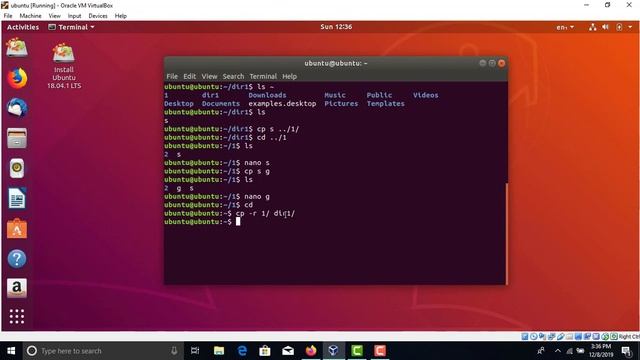Click examples.desktop in the terminal output
Image resolution: width=640 pixels, height=360 pixels.
point(282,104)
